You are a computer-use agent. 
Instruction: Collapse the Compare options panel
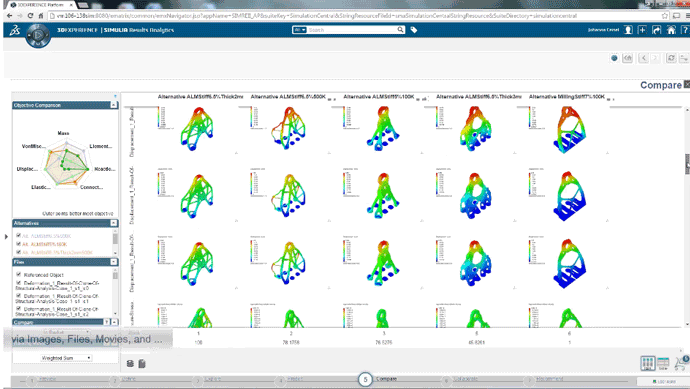pos(114,322)
